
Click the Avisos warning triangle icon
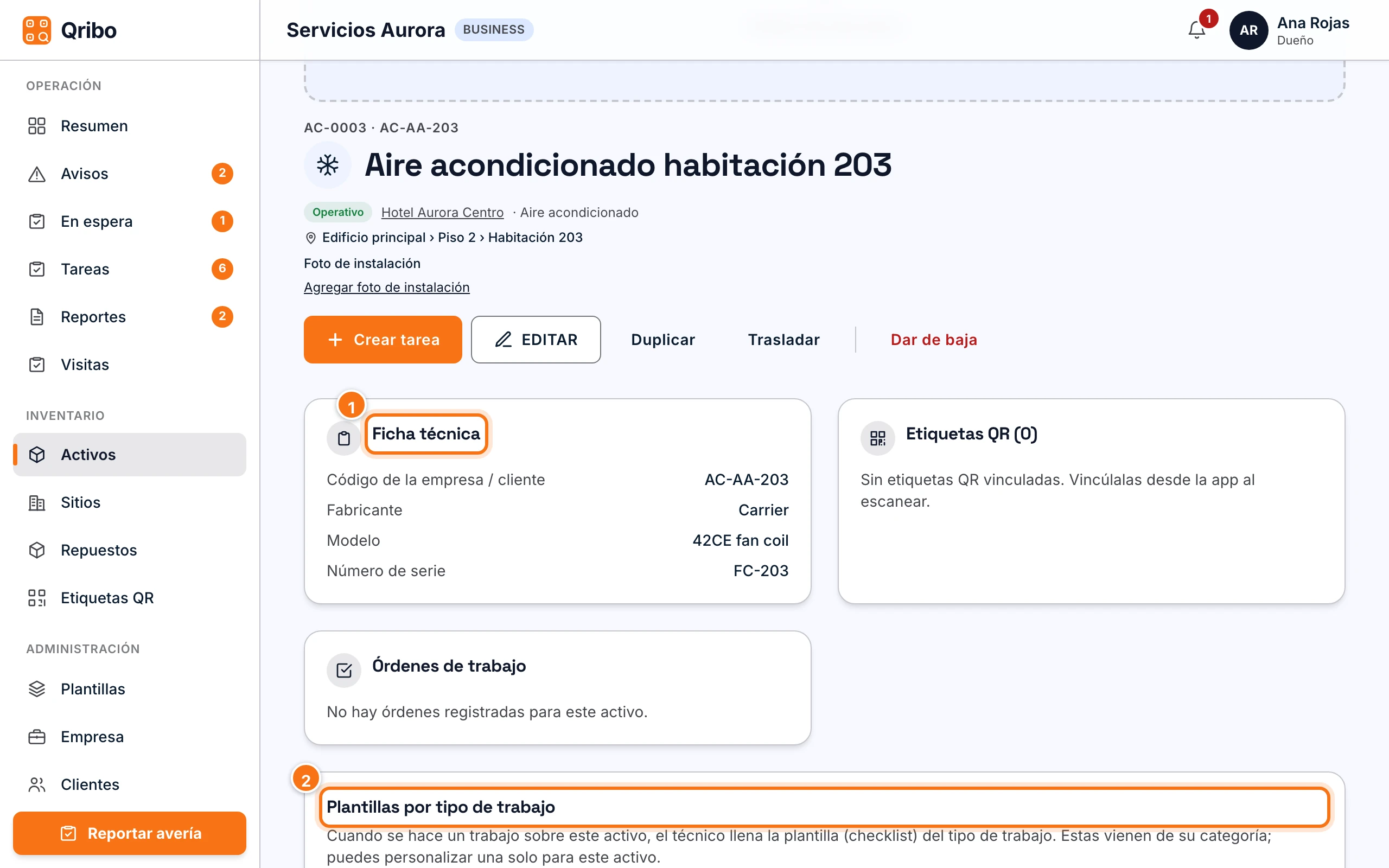coord(37,174)
